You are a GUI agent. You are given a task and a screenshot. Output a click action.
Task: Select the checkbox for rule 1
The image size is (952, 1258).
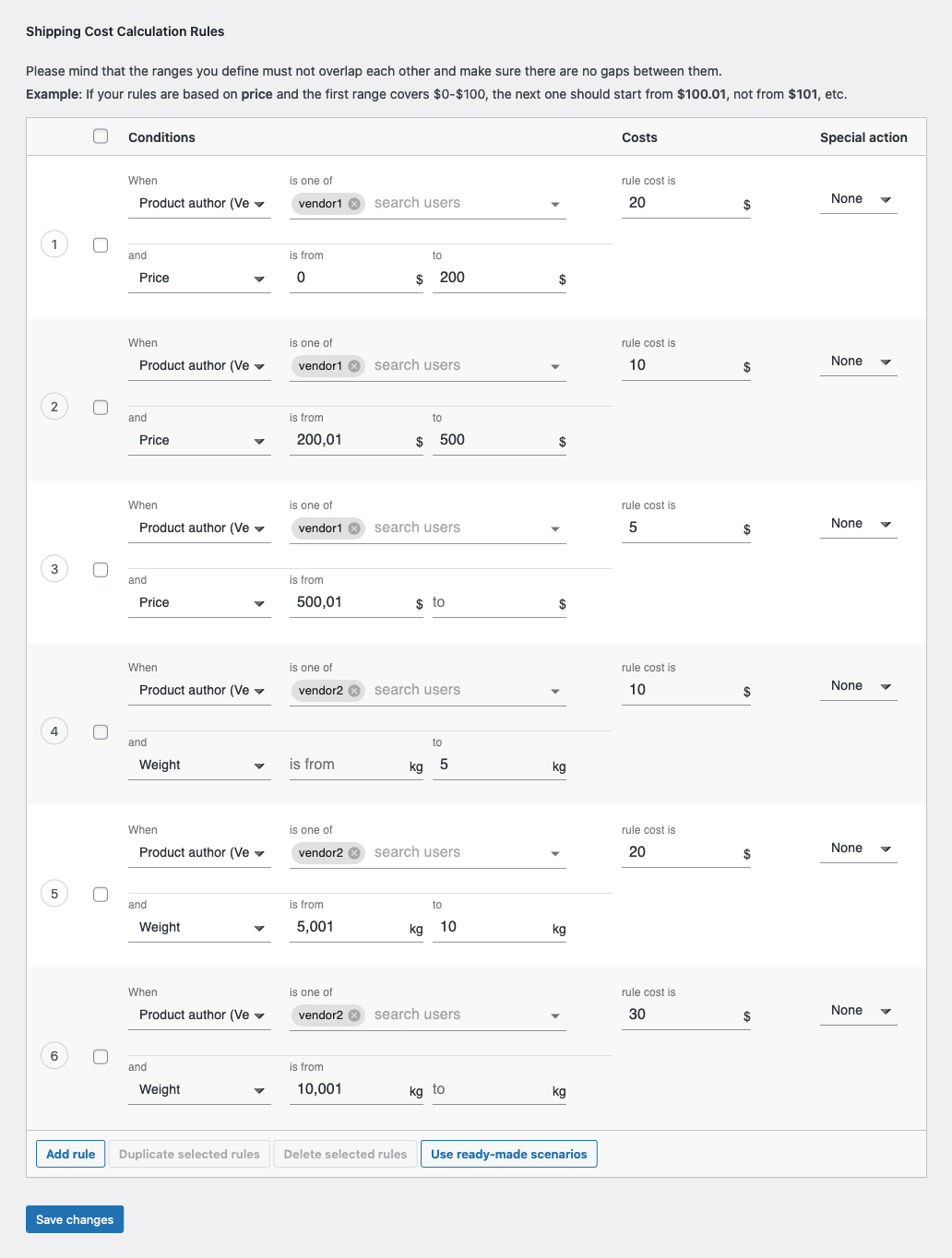coord(101,244)
